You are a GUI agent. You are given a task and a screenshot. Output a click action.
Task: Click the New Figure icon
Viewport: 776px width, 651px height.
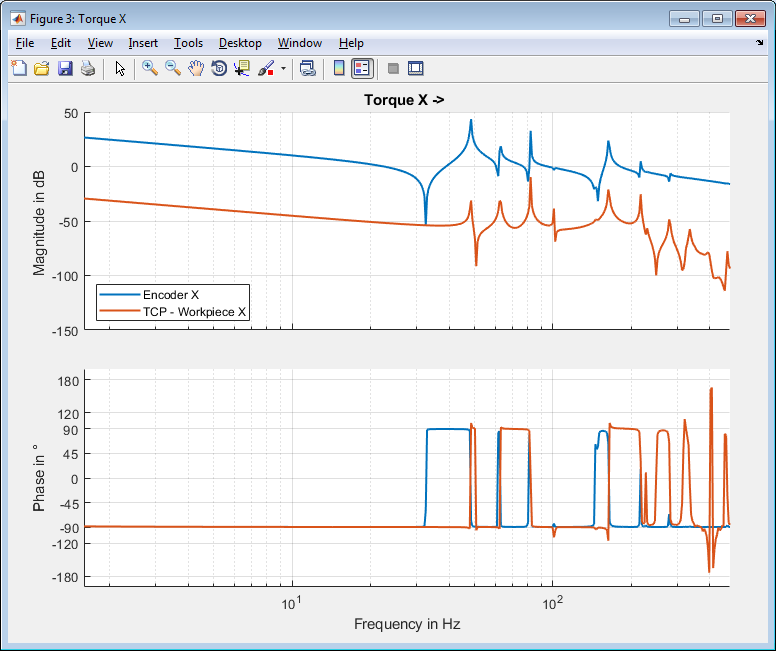click(18, 68)
